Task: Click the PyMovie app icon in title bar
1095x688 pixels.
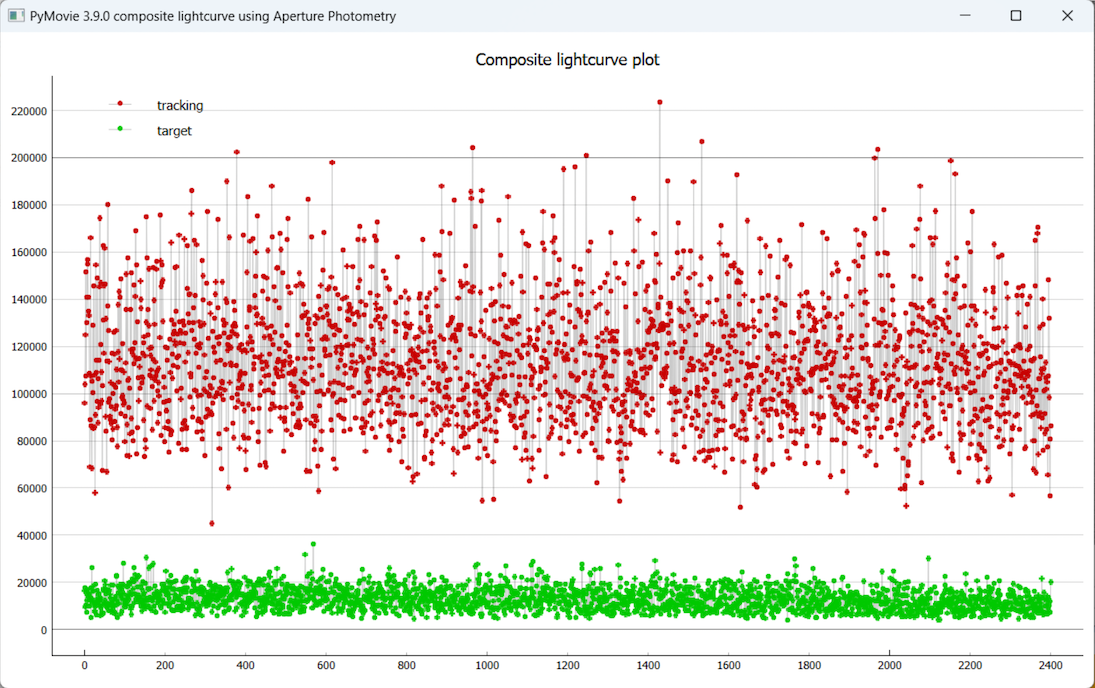Action: coord(15,16)
